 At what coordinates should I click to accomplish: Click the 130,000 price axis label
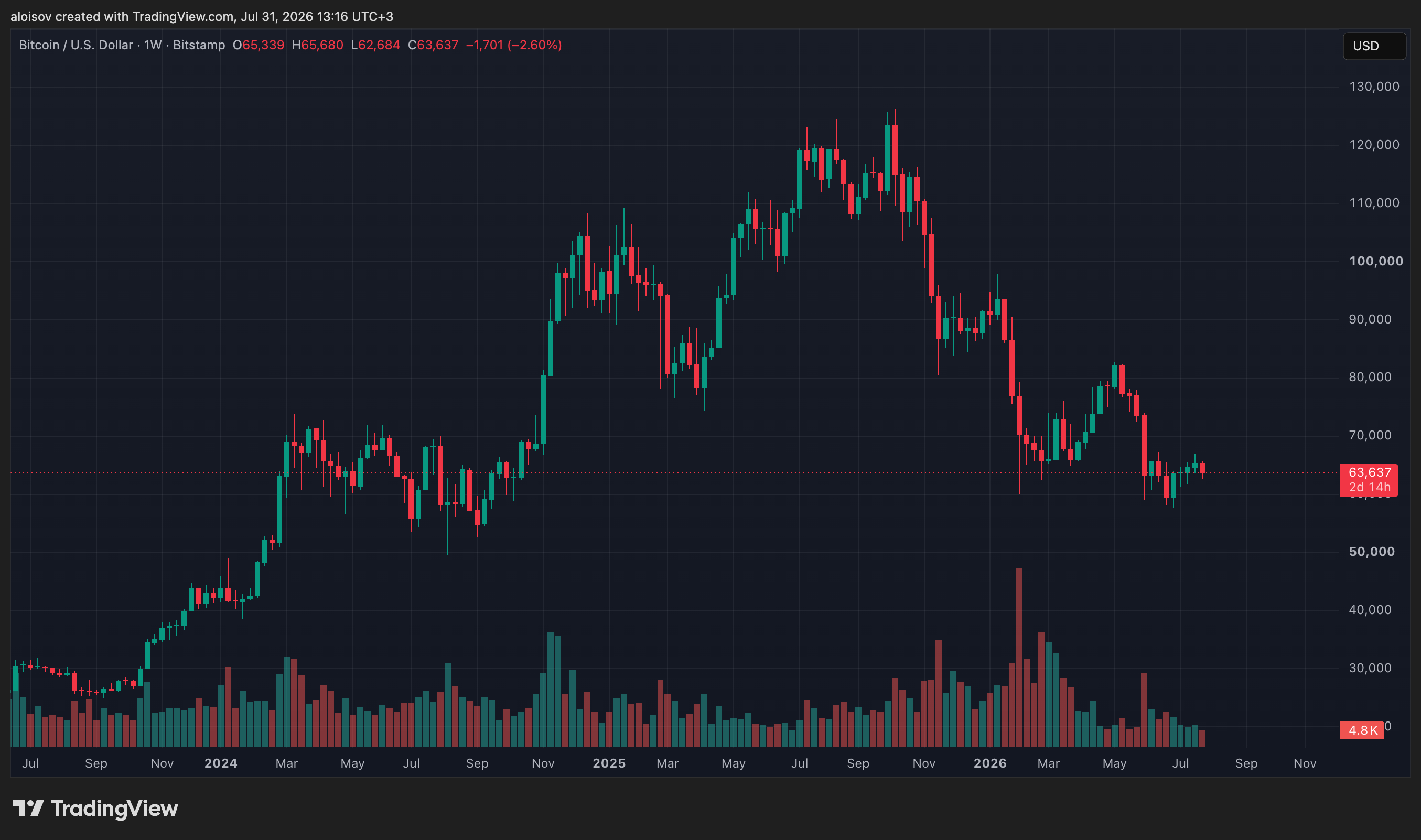point(1374,87)
